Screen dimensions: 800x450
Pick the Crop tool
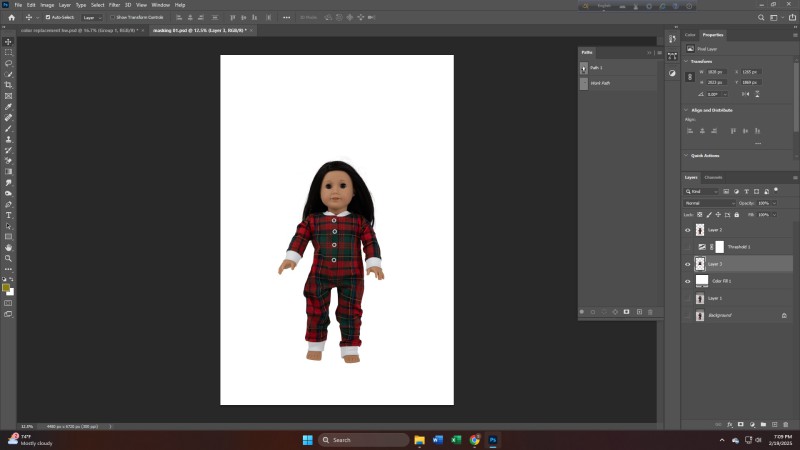(x=9, y=85)
